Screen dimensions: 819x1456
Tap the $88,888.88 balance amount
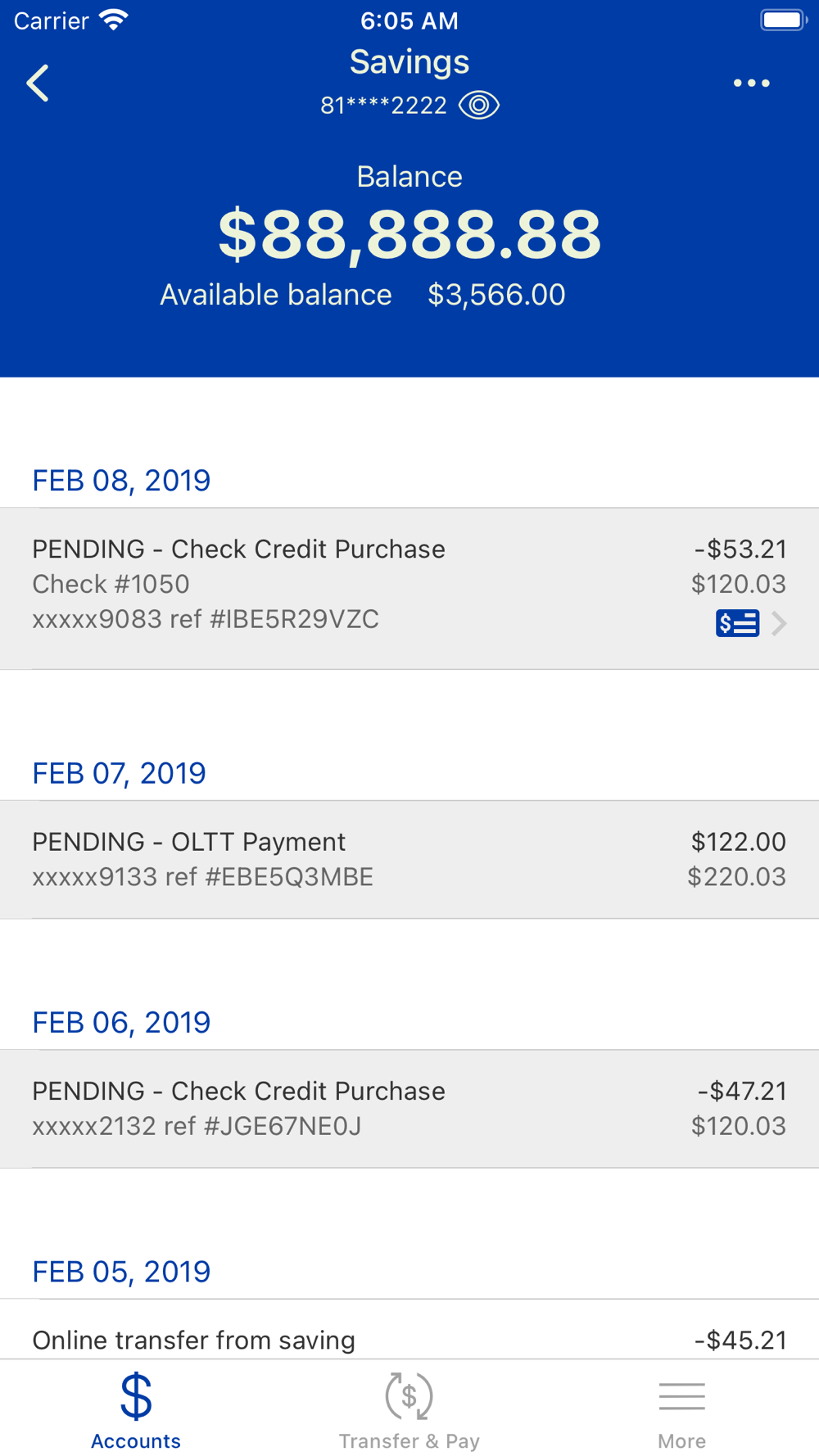[409, 235]
